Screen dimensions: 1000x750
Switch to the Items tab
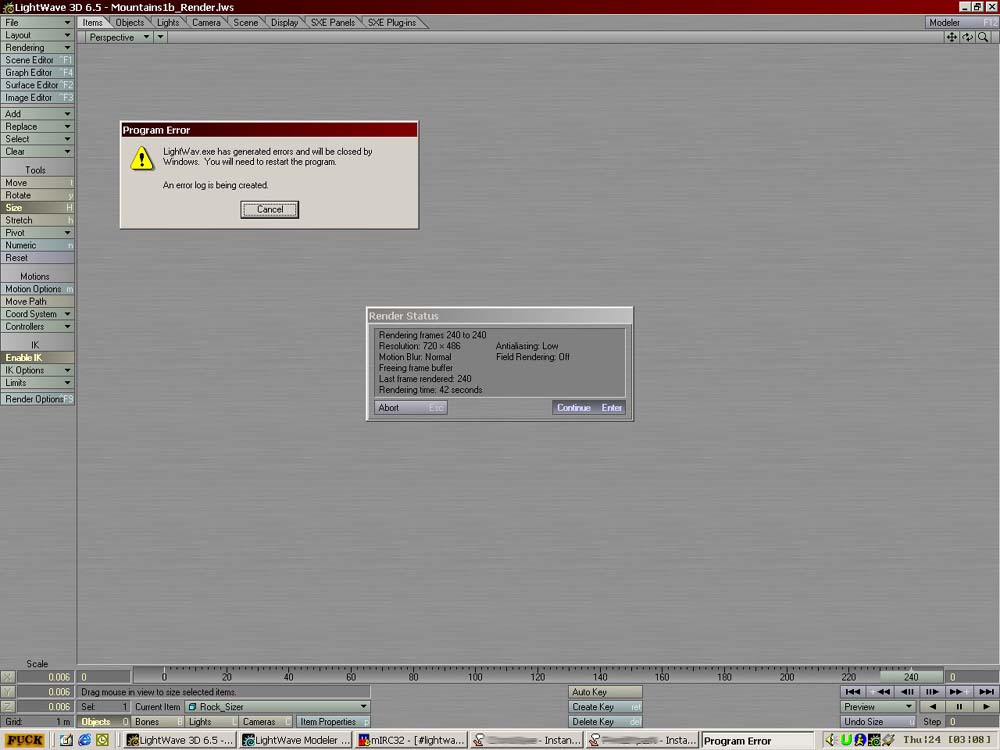(x=92, y=22)
